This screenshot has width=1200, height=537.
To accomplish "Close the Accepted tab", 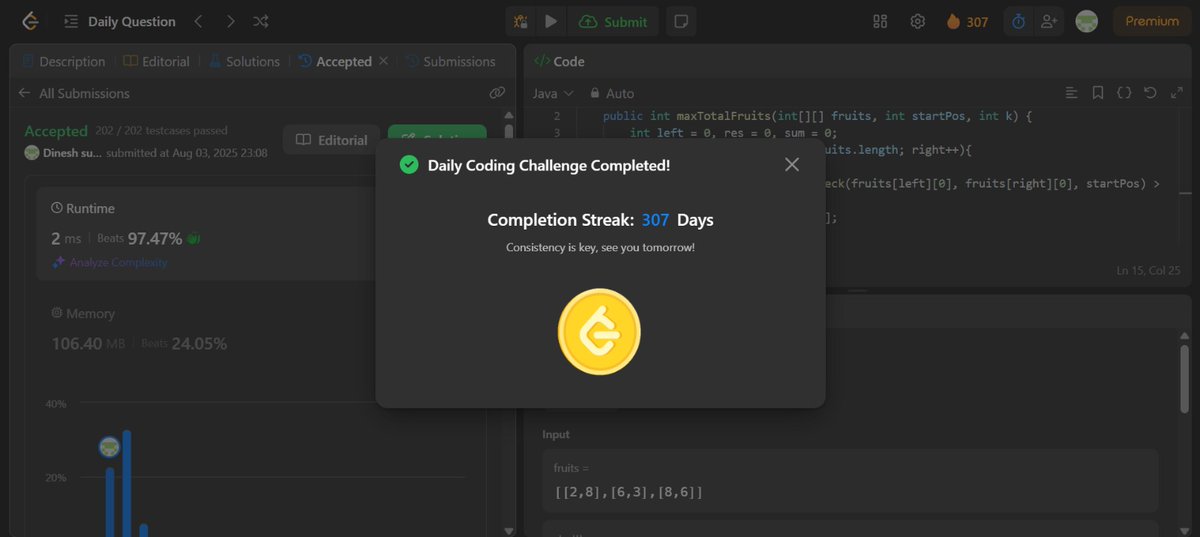I will (382, 61).
